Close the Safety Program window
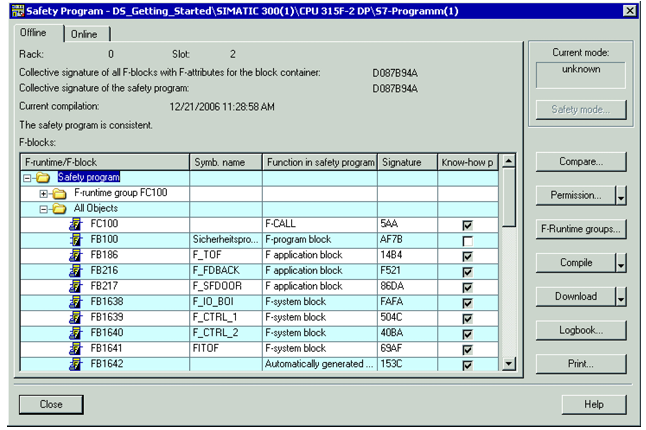The width and height of the screenshot is (646, 430). coord(630,11)
